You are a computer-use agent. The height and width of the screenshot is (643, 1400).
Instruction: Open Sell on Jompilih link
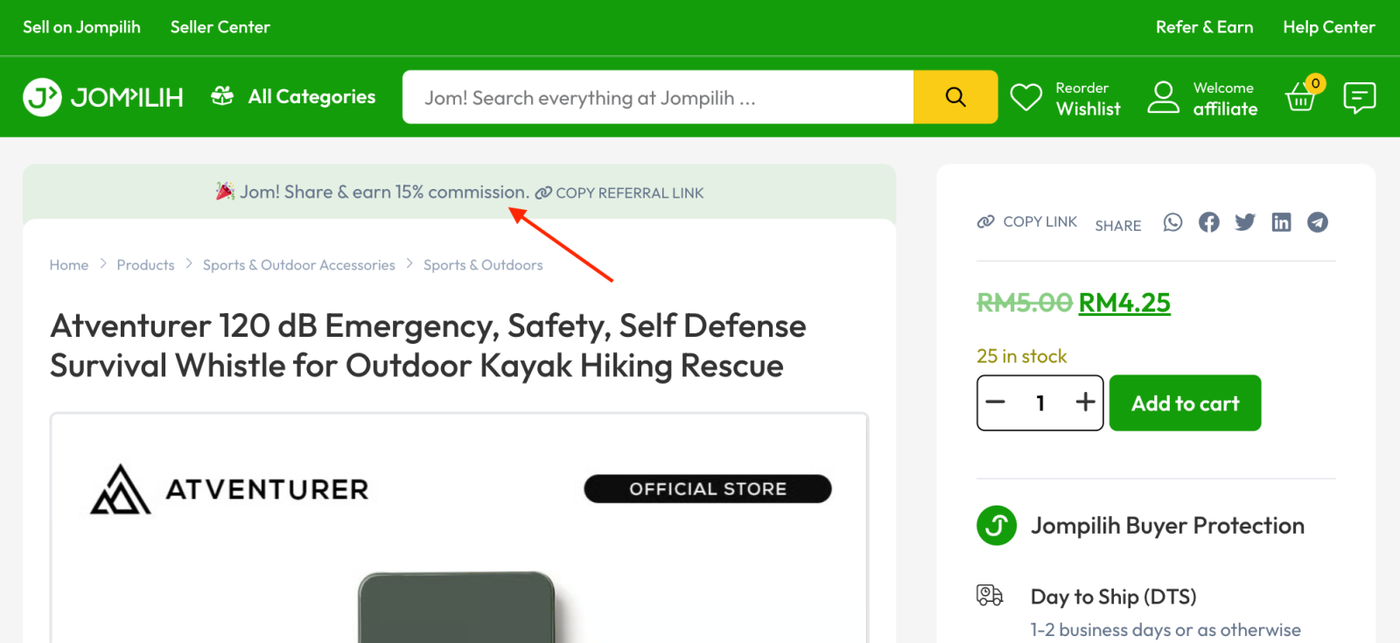click(82, 27)
